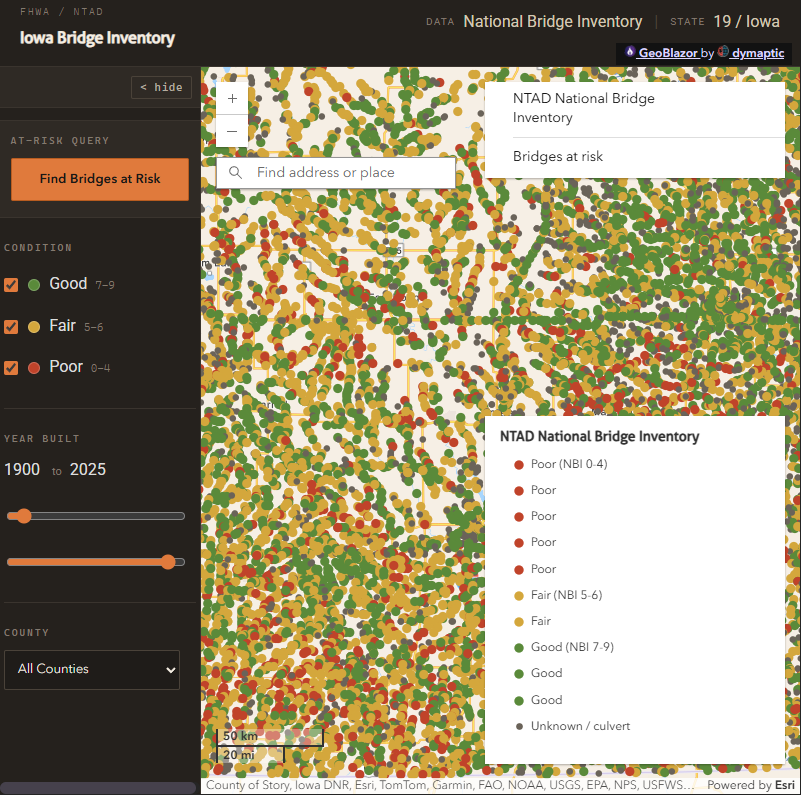
Task: Click the maximum year built slider handle
Action: (x=168, y=562)
